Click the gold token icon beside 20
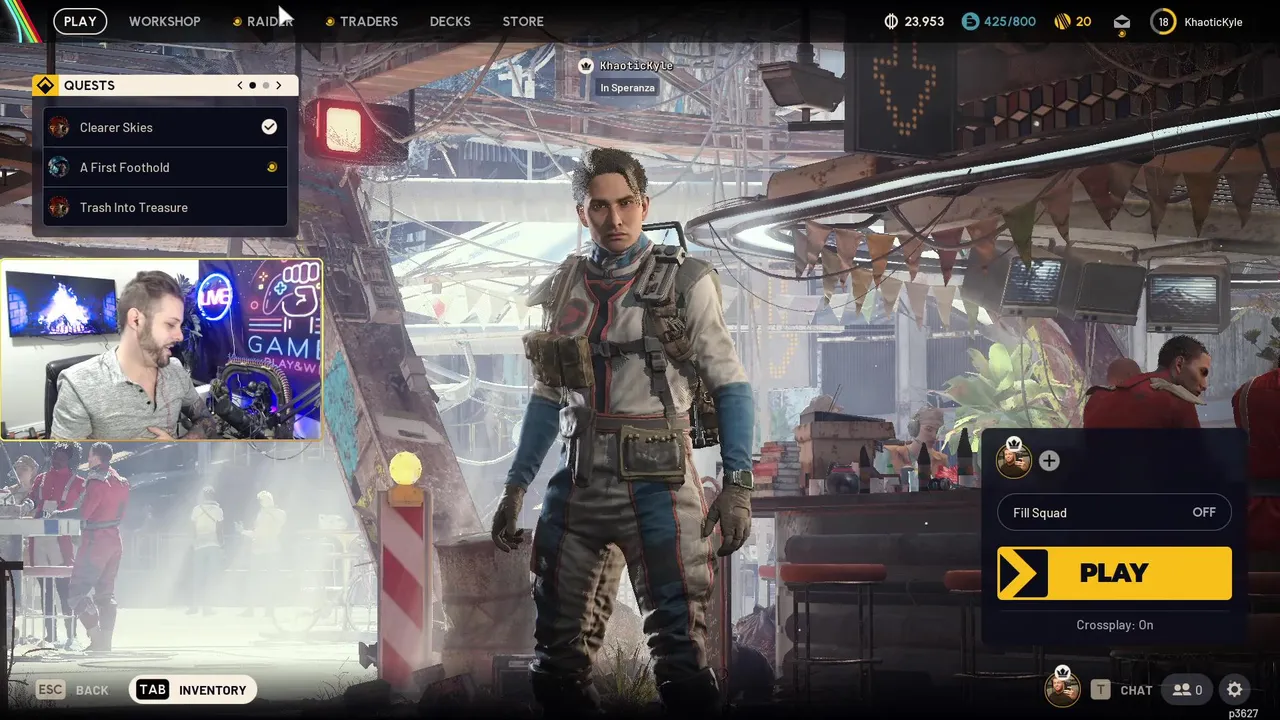This screenshot has width=1280, height=720. click(x=1062, y=21)
